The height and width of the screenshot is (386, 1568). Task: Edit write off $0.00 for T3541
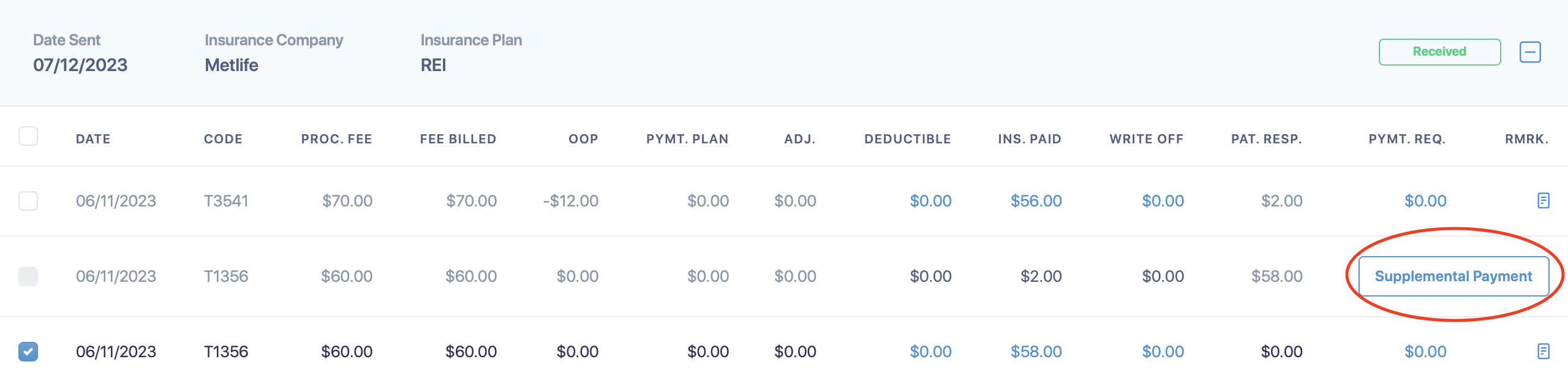point(1163,201)
